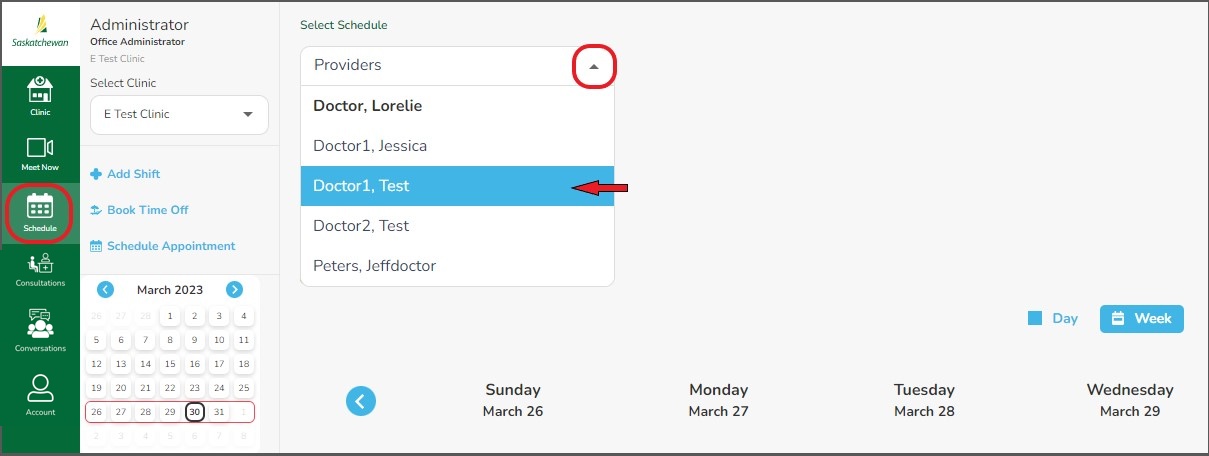Go to Consultations in the sidebar
The width and height of the screenshot is (1209, 456).
pyautogui.click(x=40, y=269)
